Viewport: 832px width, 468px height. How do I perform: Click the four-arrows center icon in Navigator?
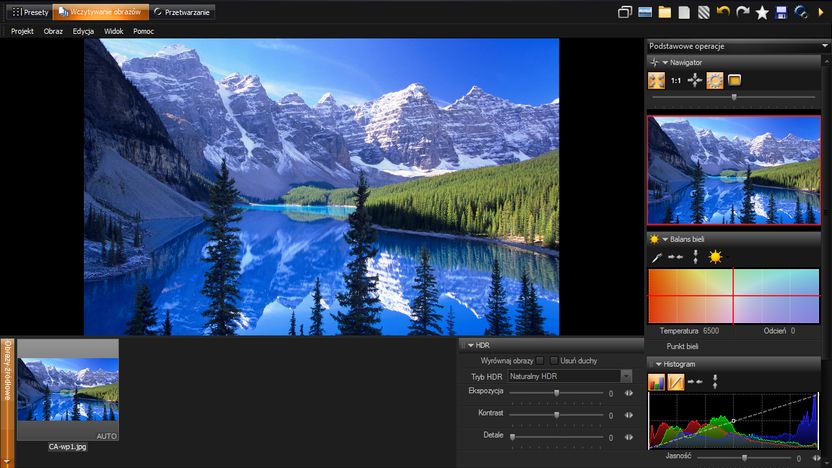[x=695, y=81]
